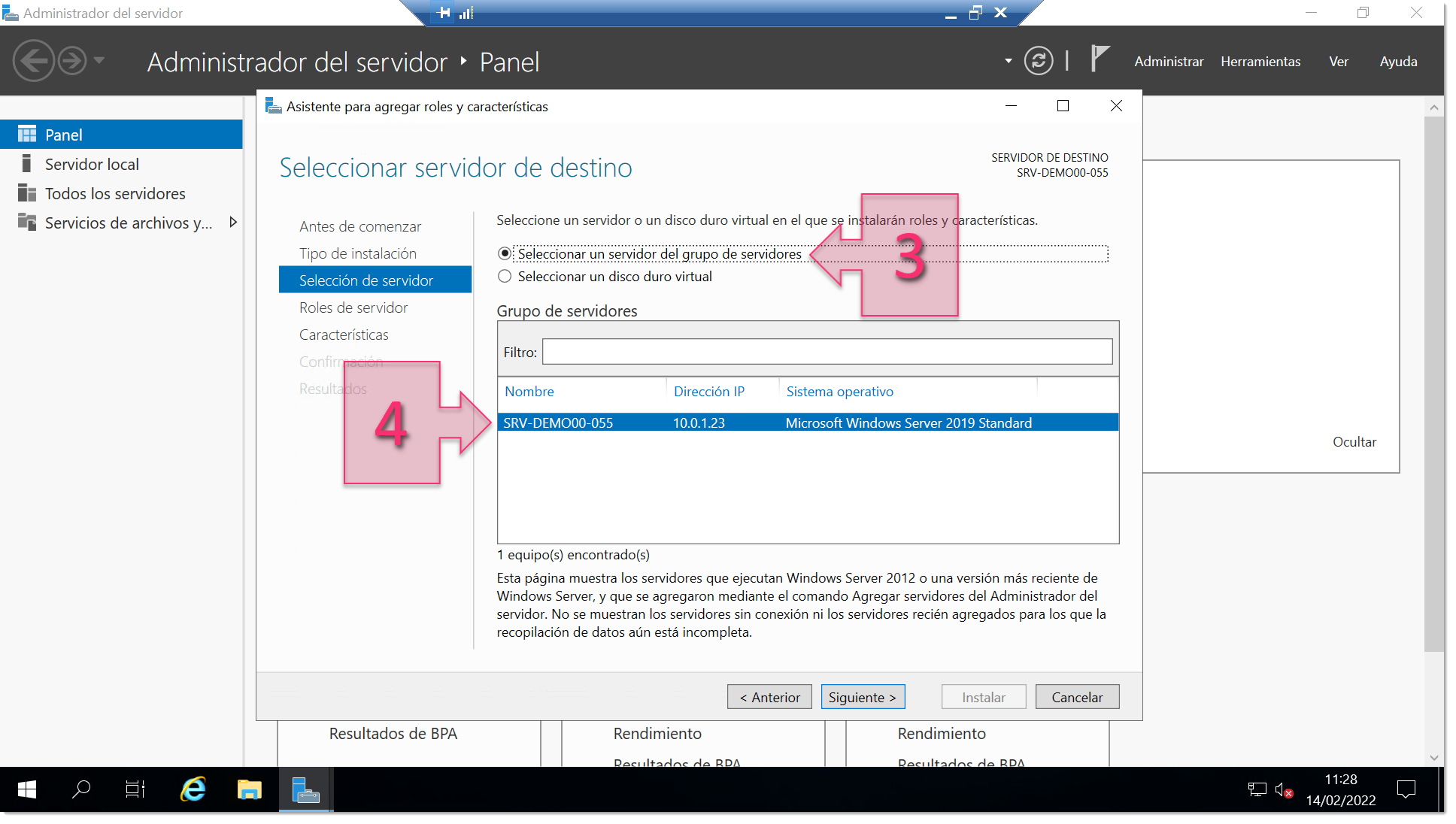1456x824 pixels.
Task: Open File Explorer from the taskbar
Action: [249, 789]
